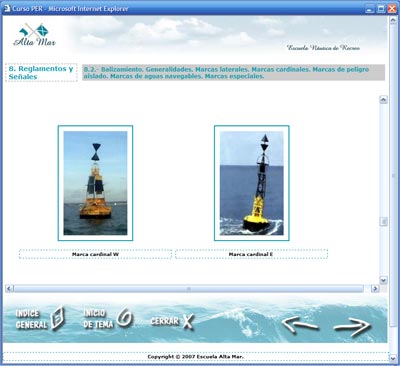The width and height of the screenshot is (400, 366).
Task: Close the Internet Explorer window
Action: 392,9
